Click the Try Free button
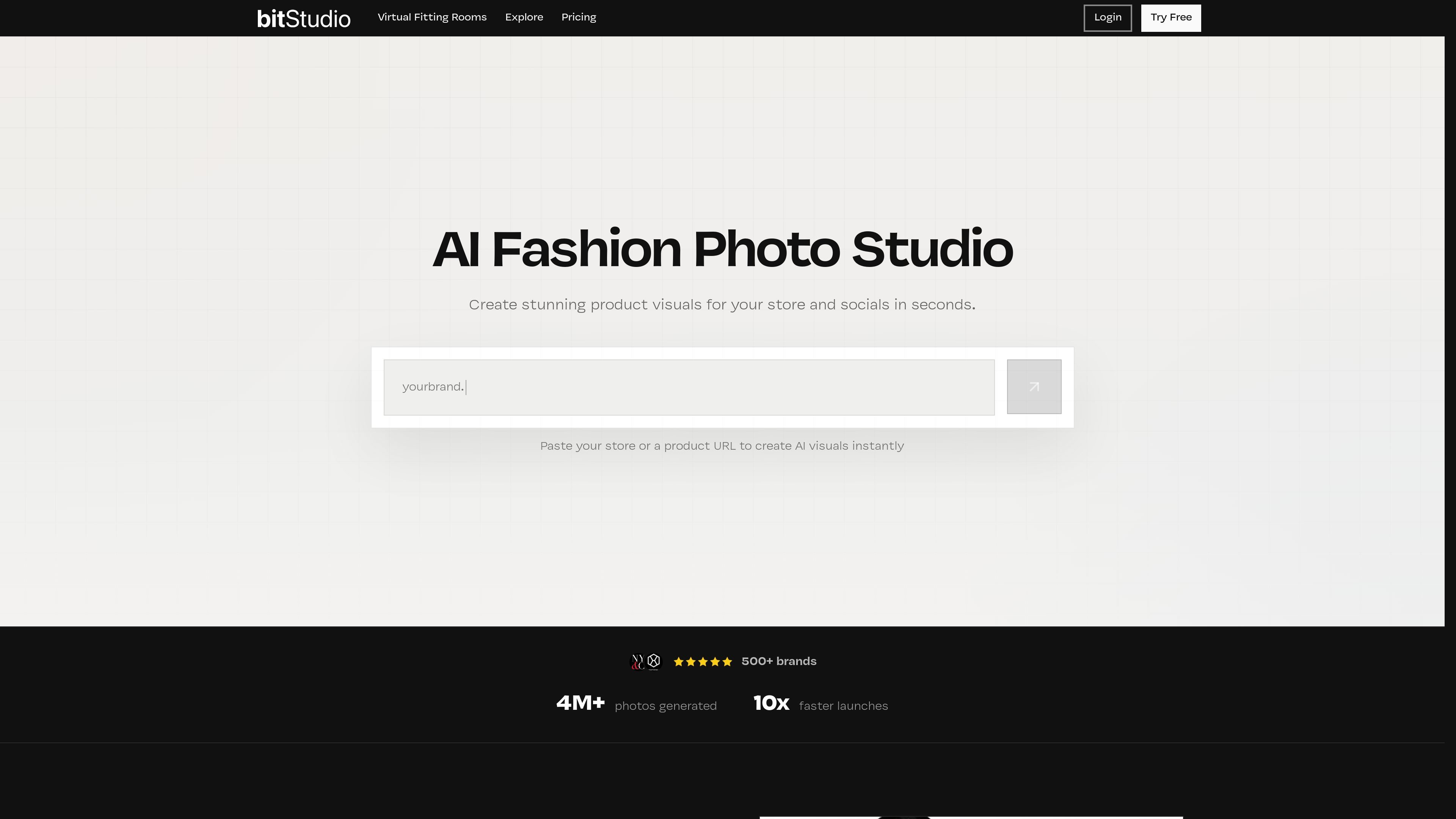 (x=1170, y=17)
